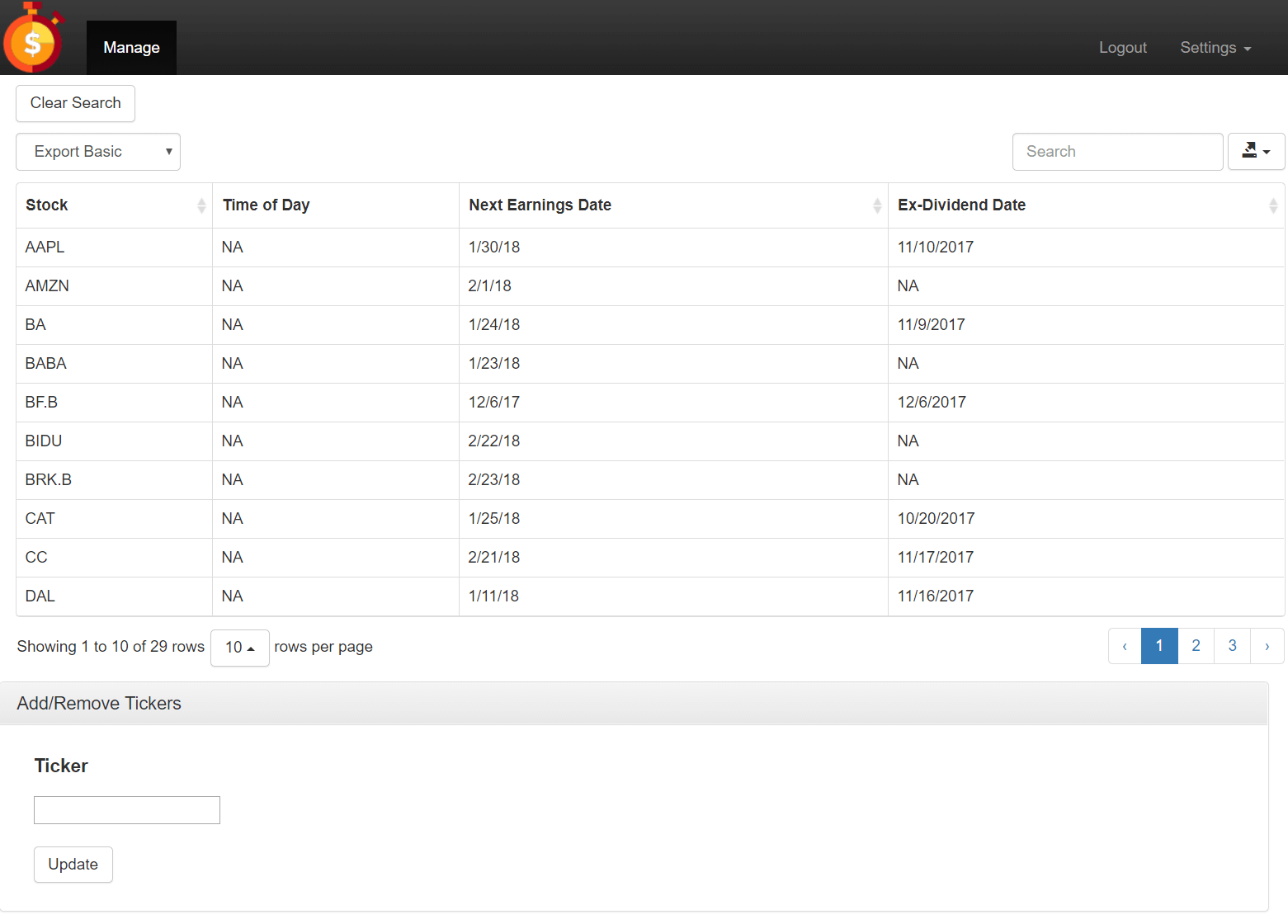Click ex-dividend date 11/17/2017
1288x924 pixels.
pyautogui.click(x=936, y=558)
